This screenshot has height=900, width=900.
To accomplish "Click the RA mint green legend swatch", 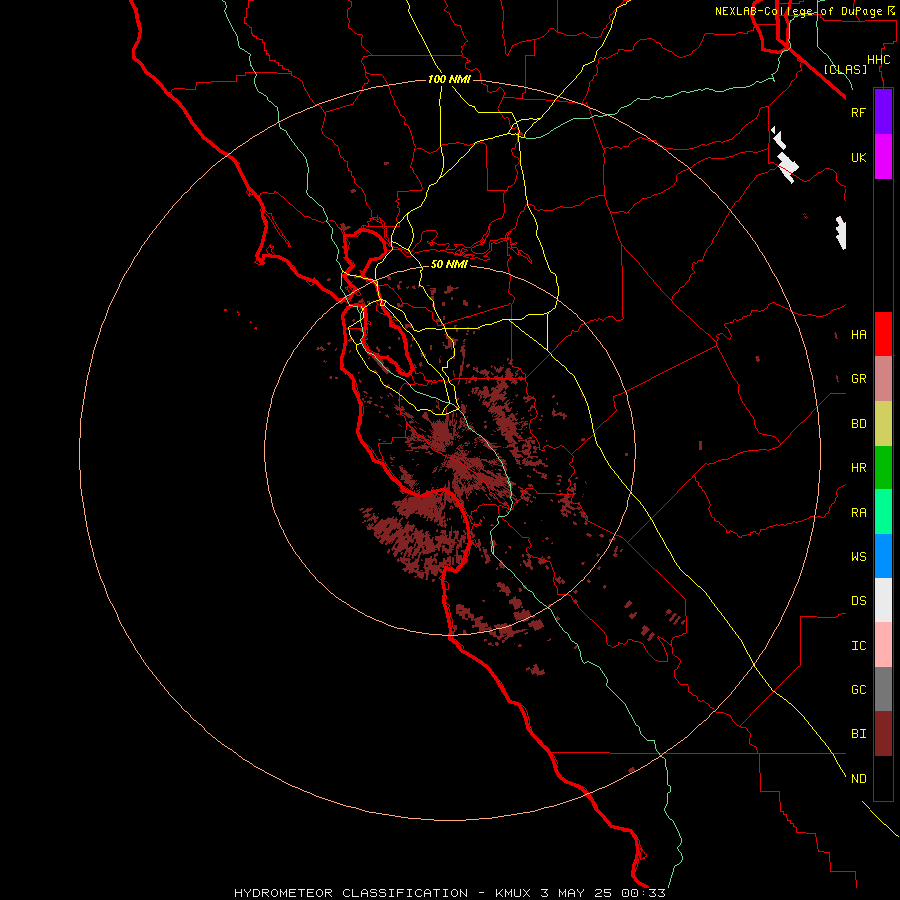I will [883, 512].
